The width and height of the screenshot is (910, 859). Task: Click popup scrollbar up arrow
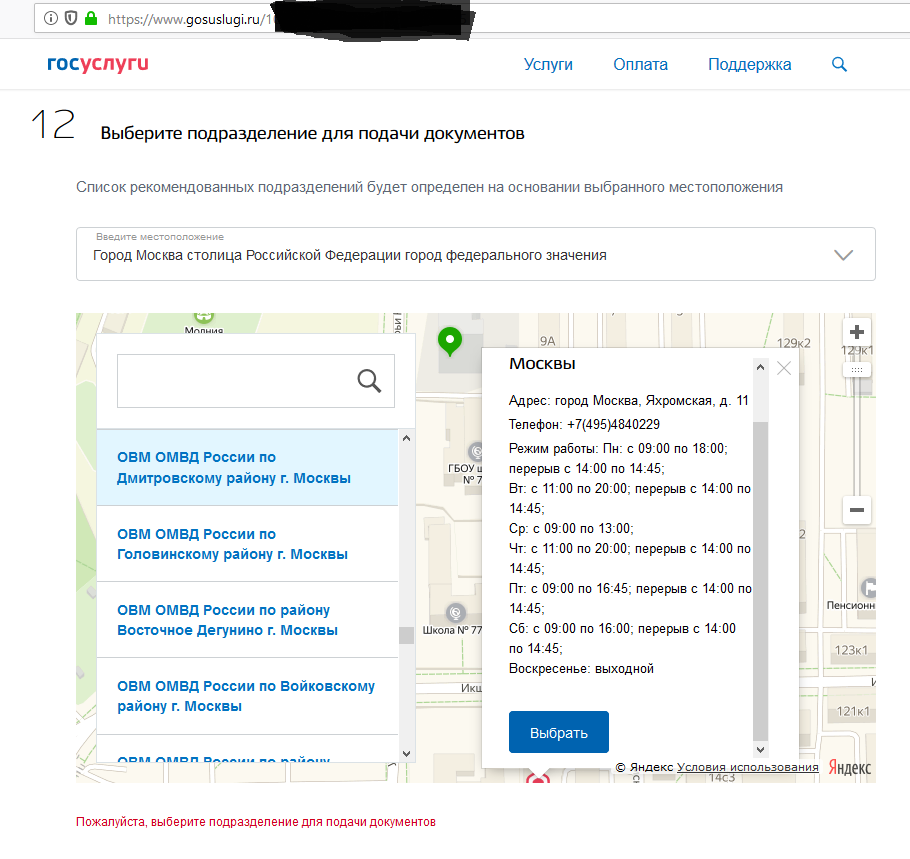click(760, 367)
